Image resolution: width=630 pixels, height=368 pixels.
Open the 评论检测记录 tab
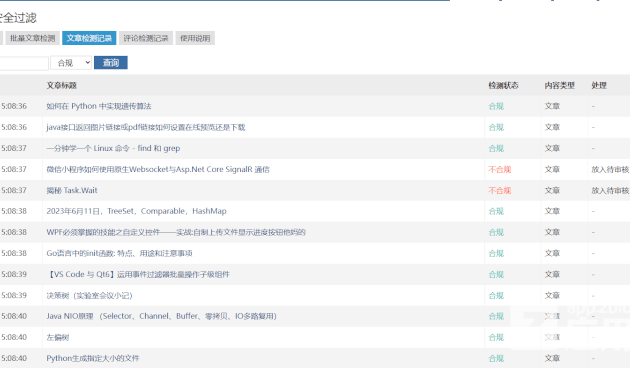coord(146,38)
